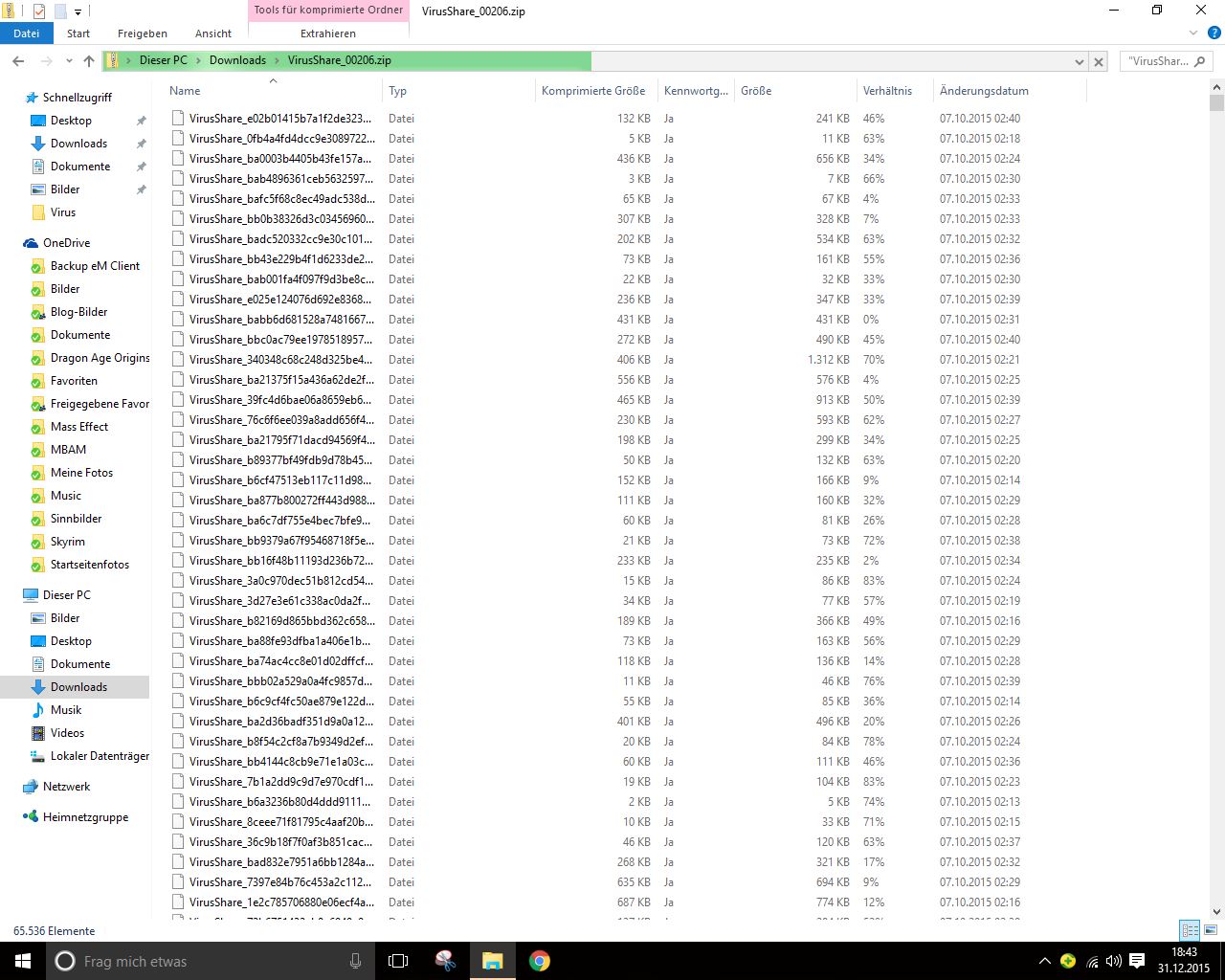
Task: Open the Datei ribbon tab
Action: (x=26, y=33)
